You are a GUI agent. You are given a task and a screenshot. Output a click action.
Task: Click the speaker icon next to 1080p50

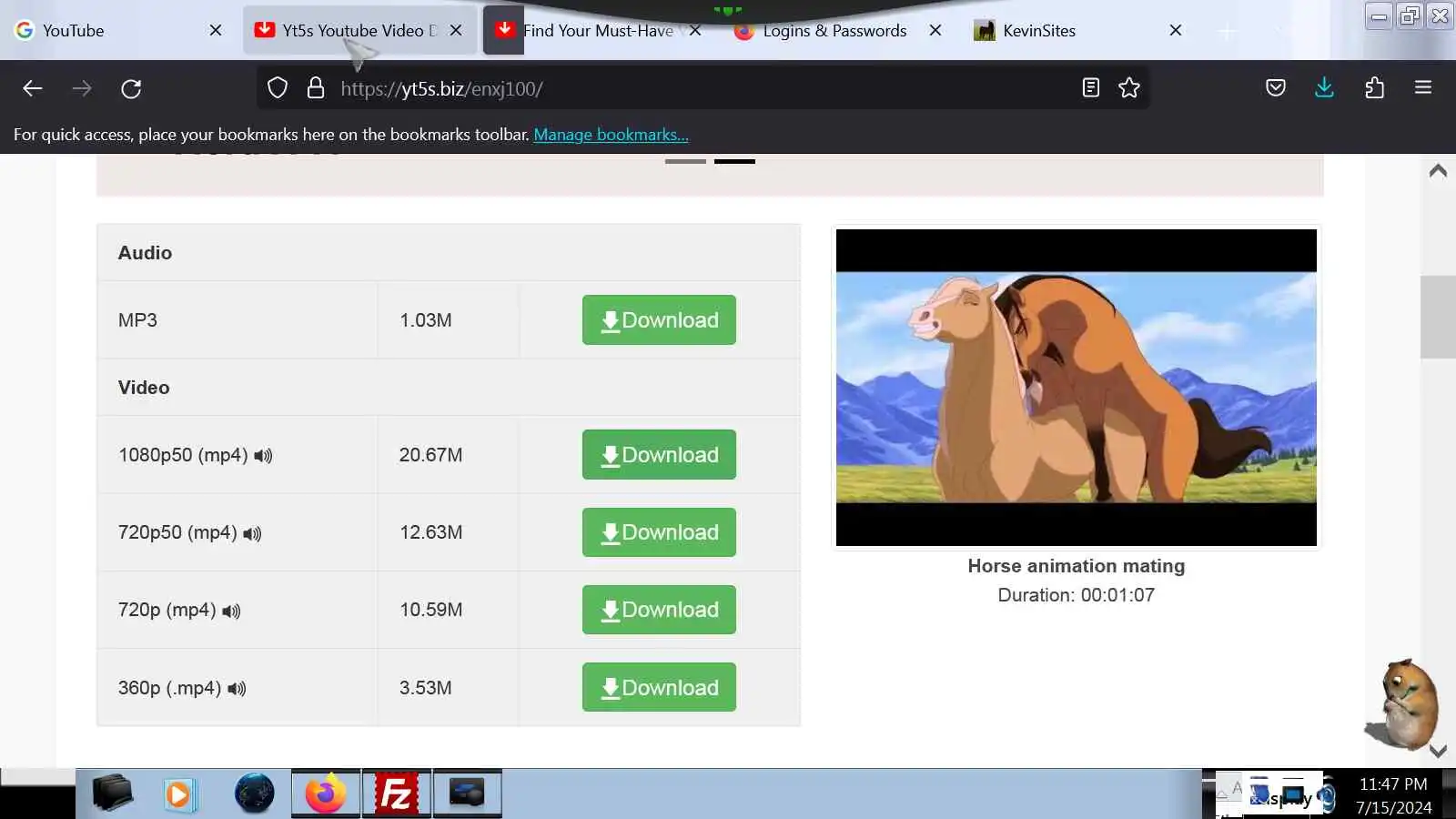coord(263,456)
